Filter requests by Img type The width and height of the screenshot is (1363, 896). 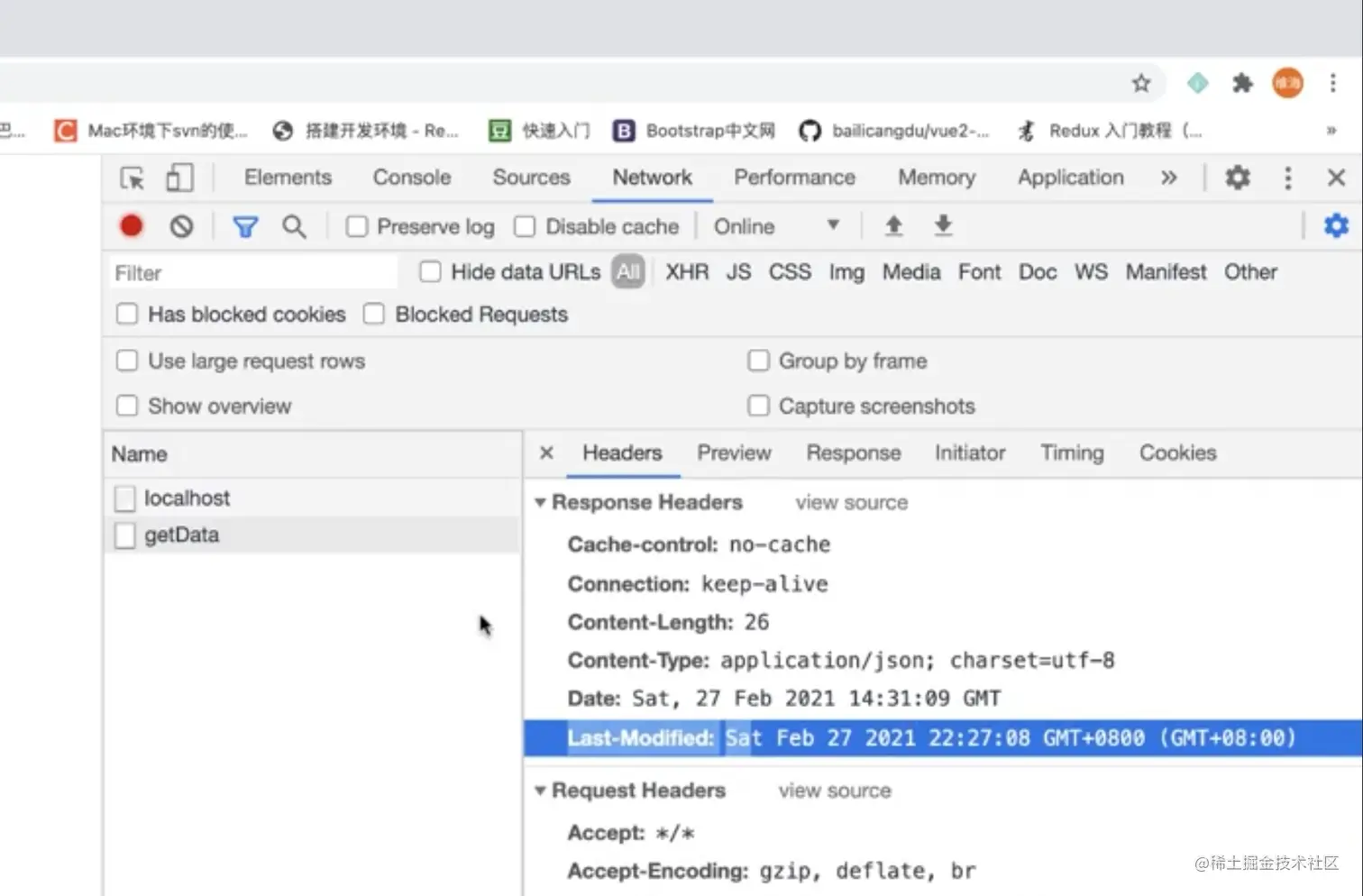[846, 272]
